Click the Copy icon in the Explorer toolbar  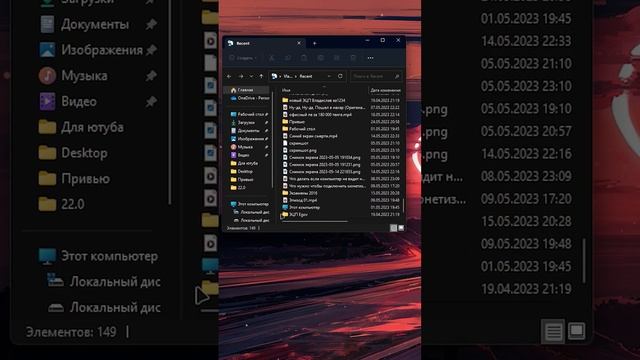(x=288, y=58)
